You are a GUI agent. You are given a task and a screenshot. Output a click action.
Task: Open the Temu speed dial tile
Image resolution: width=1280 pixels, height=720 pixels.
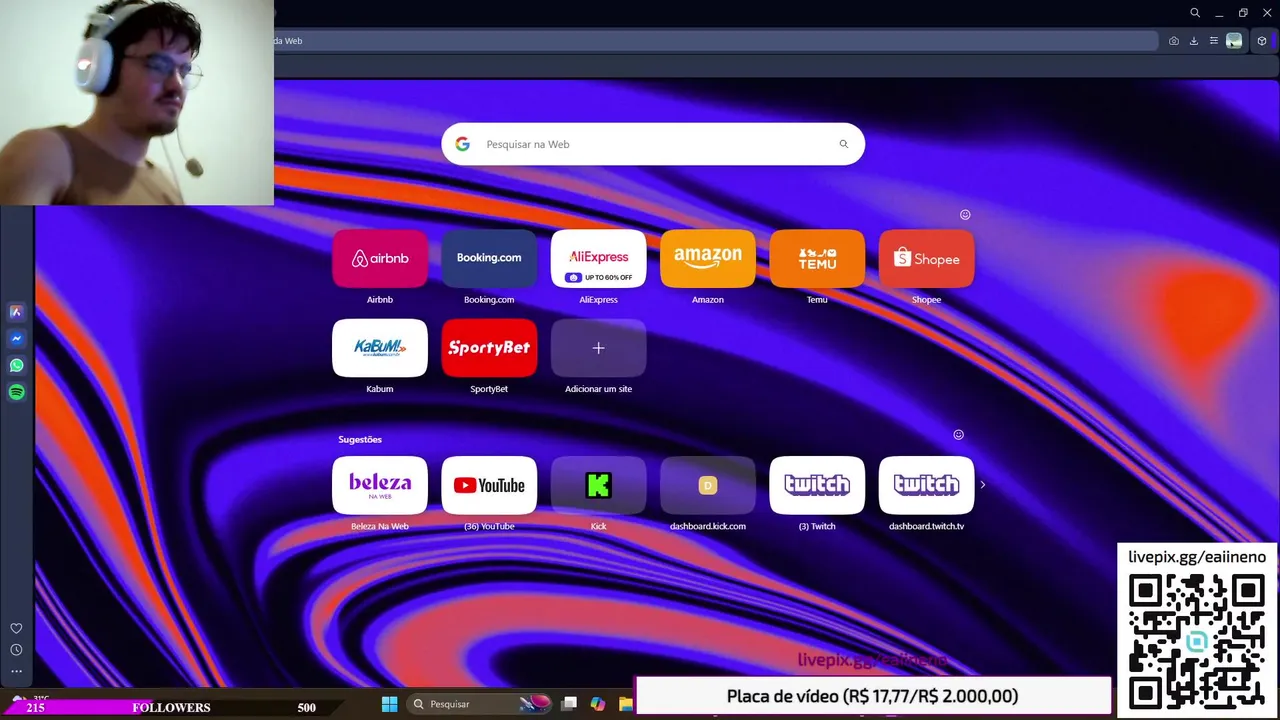[817, 259]
